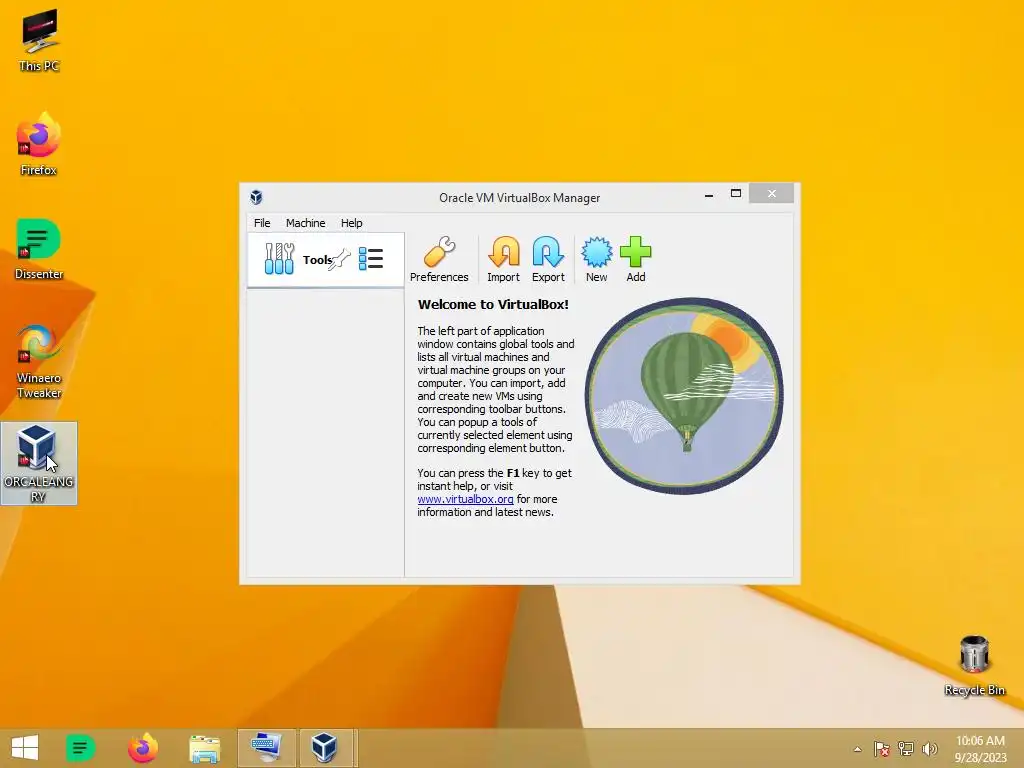
Task: Open File Explorer from the taskbar
Action: [x=204, y=748]
